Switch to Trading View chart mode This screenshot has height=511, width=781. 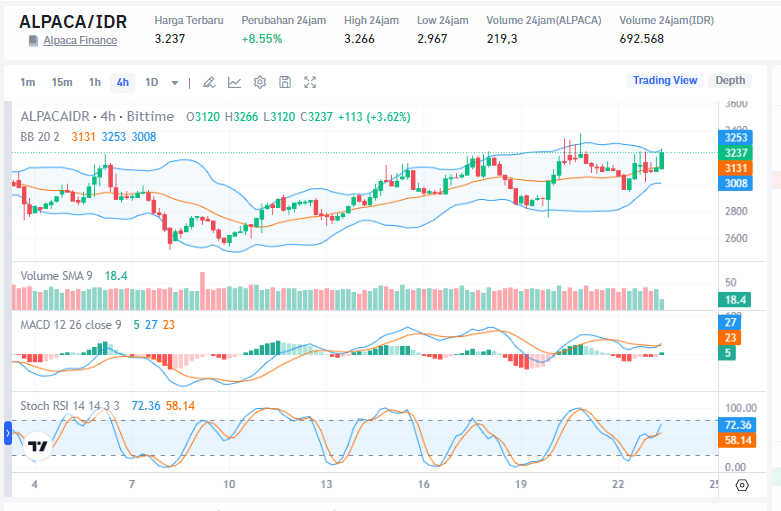(x=665, y=80)
